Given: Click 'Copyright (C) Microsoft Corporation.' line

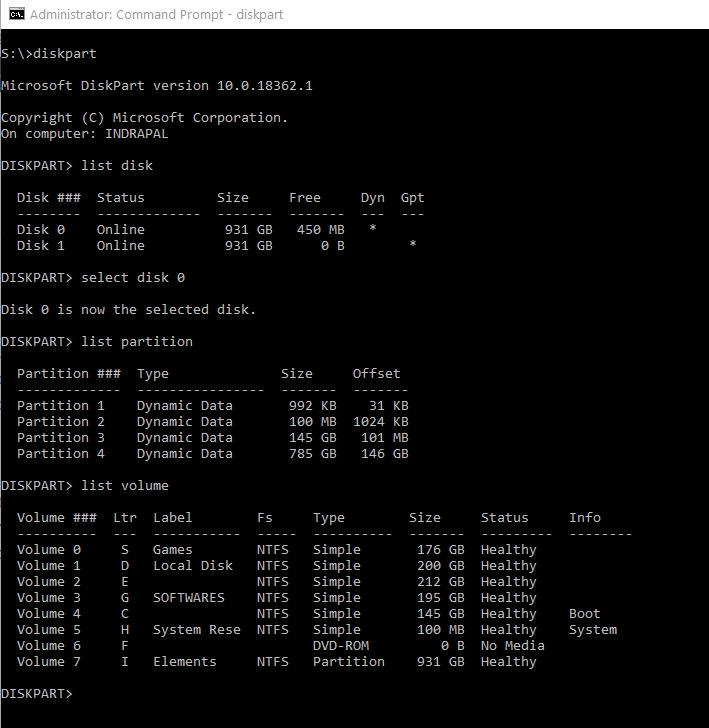Looking at the screenshot, I should tap(144, 117).
